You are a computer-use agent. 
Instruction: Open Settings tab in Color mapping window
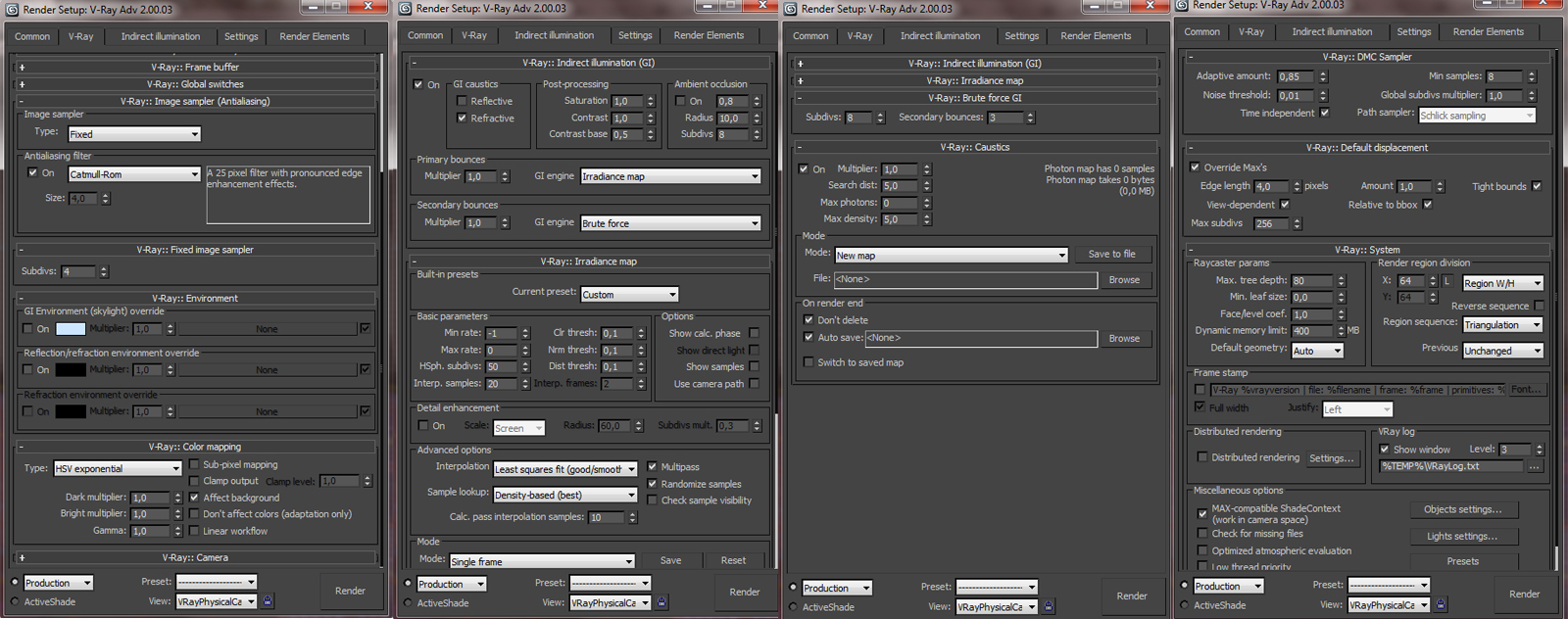click(241, 36)
